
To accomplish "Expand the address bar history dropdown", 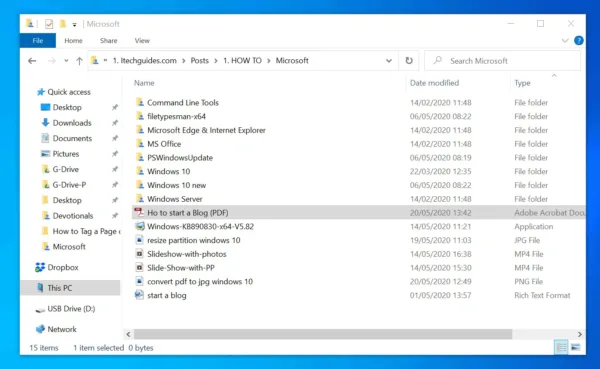I will click(x=389, y=61).
